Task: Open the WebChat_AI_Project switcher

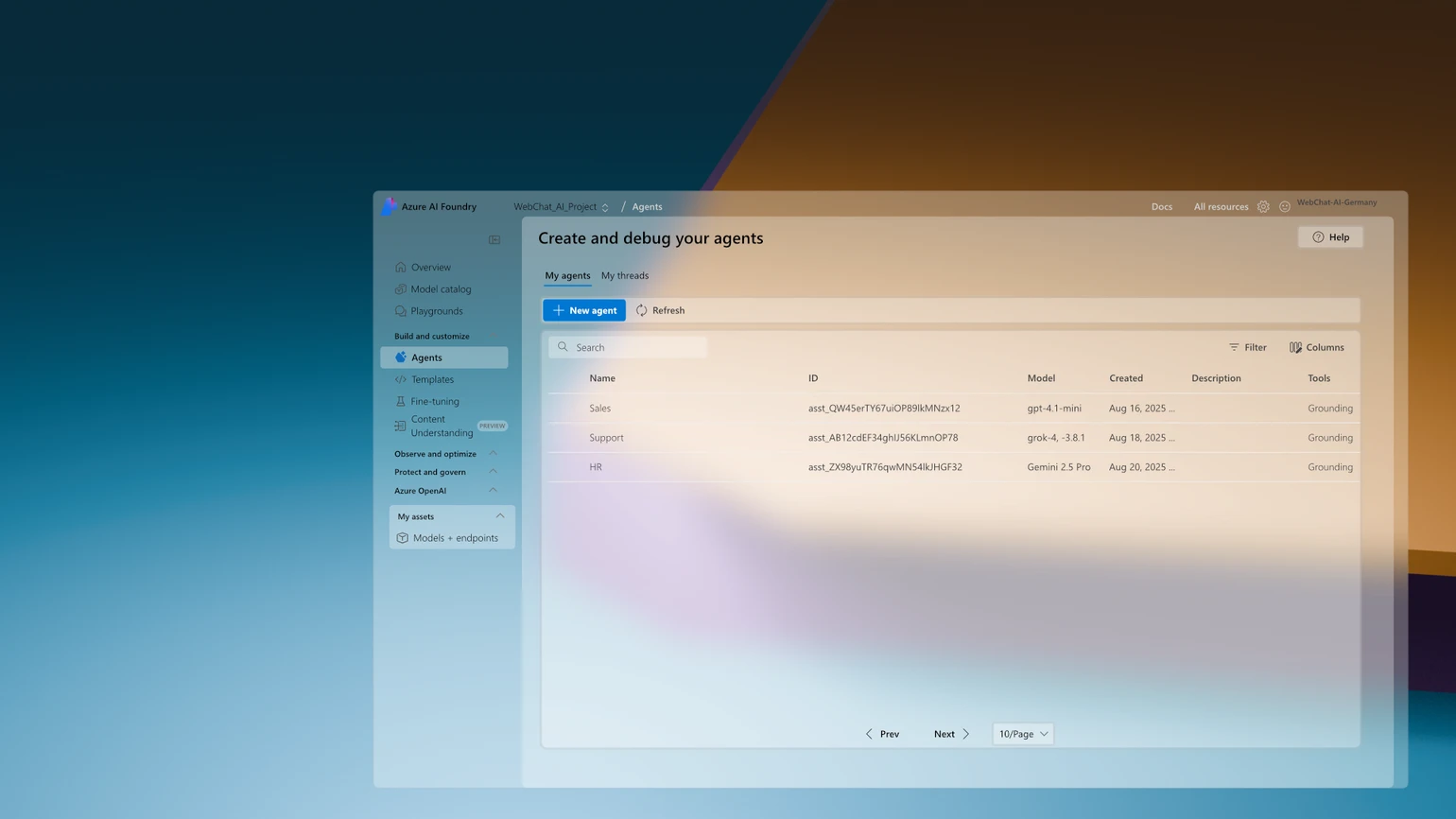Action: click(x=560, y=206)
